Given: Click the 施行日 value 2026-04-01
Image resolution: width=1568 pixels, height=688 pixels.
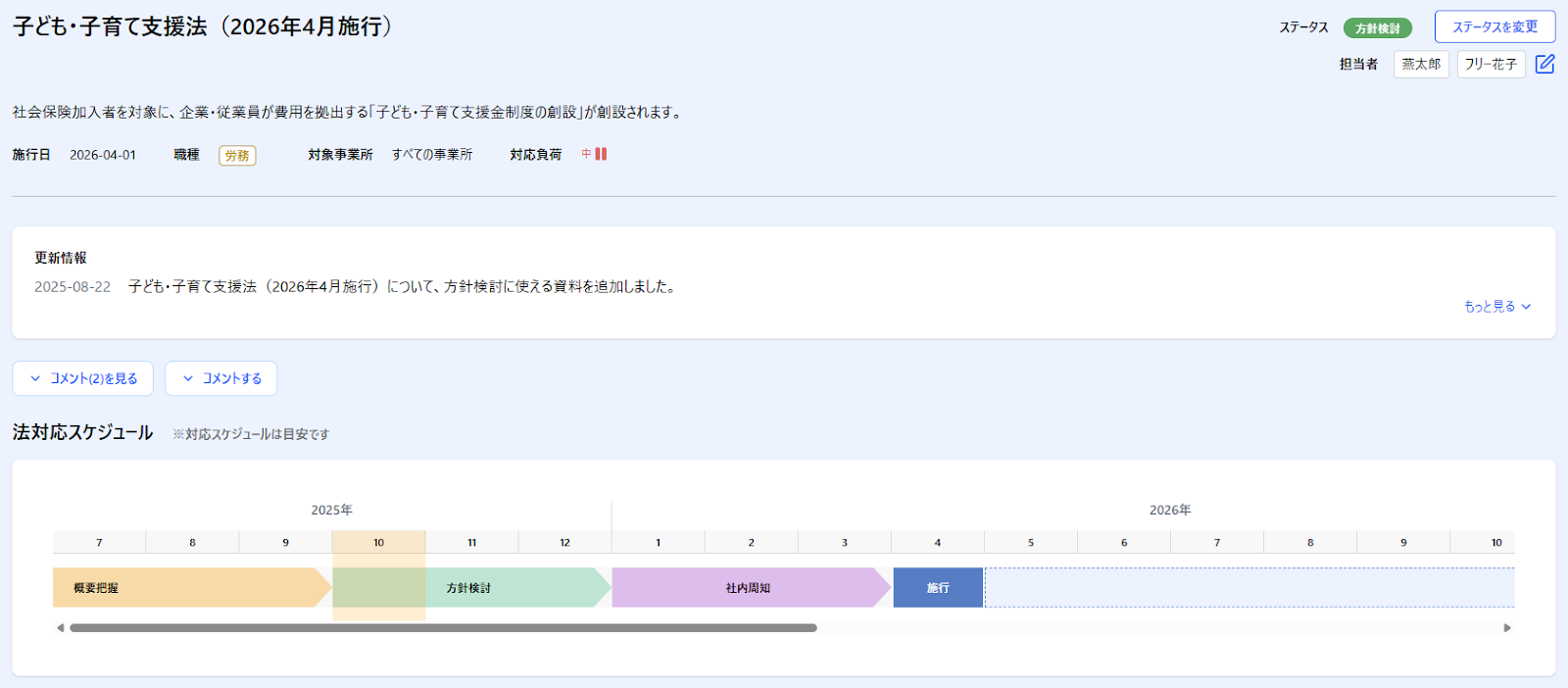Looking at the screenshot, I should coord(103,155).
